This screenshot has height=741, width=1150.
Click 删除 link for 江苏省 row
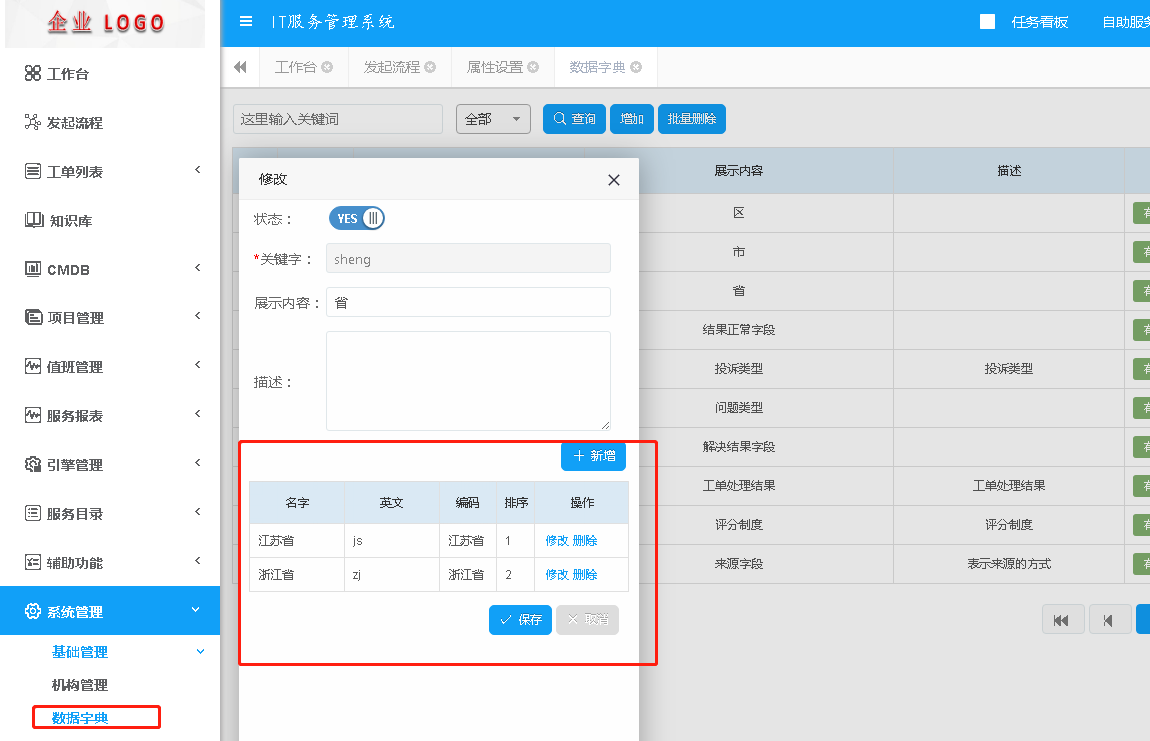click(585, 541)
